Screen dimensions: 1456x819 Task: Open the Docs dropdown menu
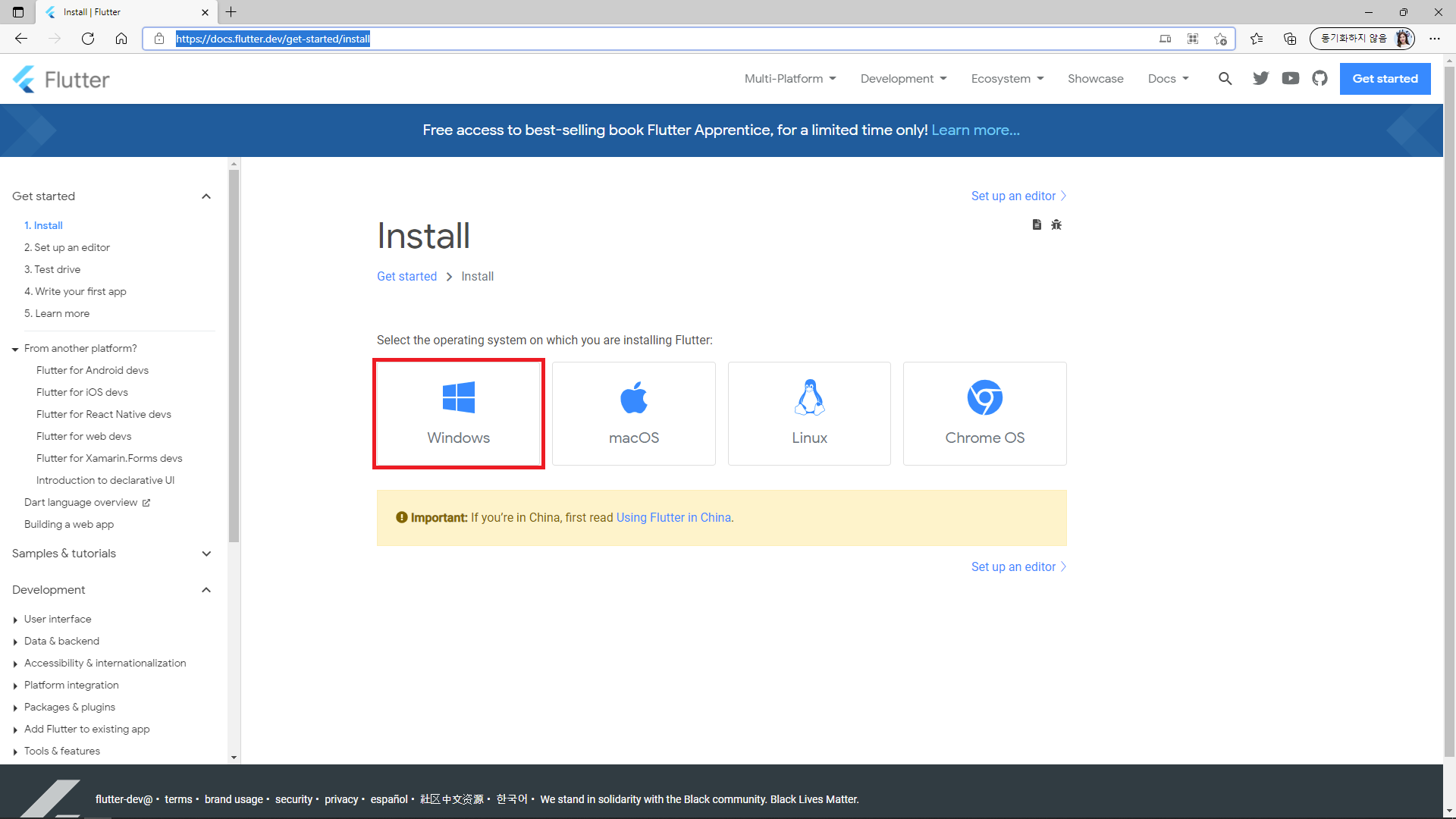[x=1168, y=79]
